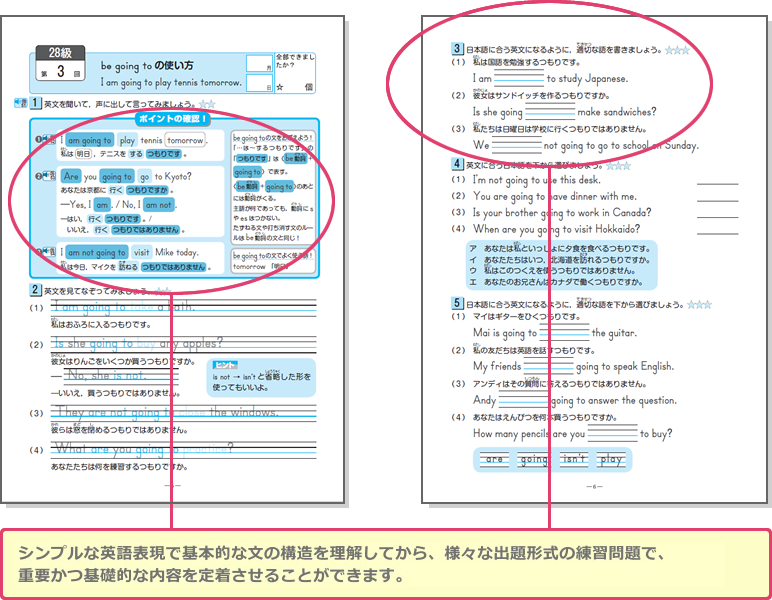The height and width of the screenshot is (600, 772).
Task: Click the 'ヒント' hint label
Action: pyautogui.click(x=225, y=365)
